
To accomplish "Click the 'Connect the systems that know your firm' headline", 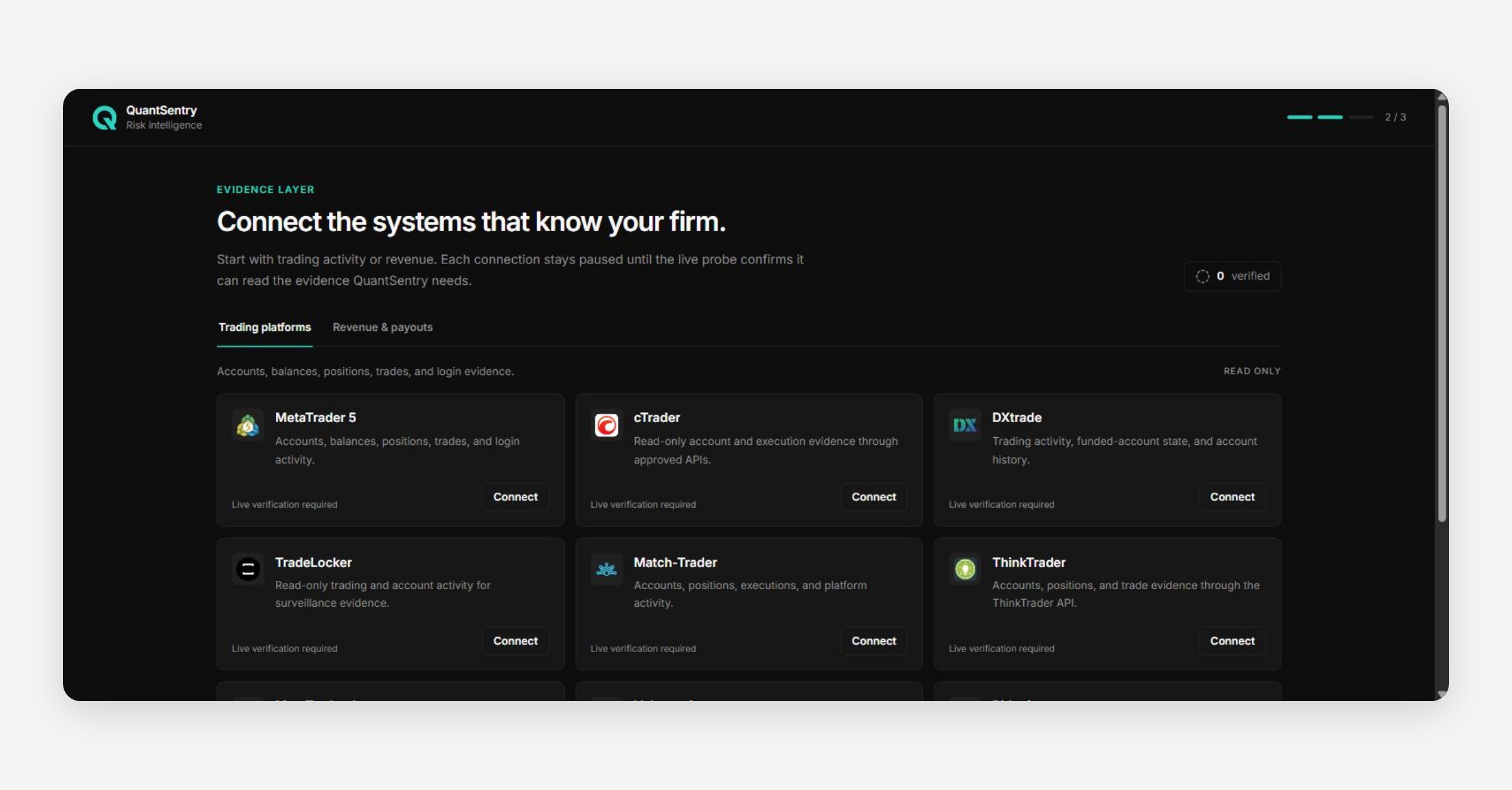I will (x=471, y=222).
